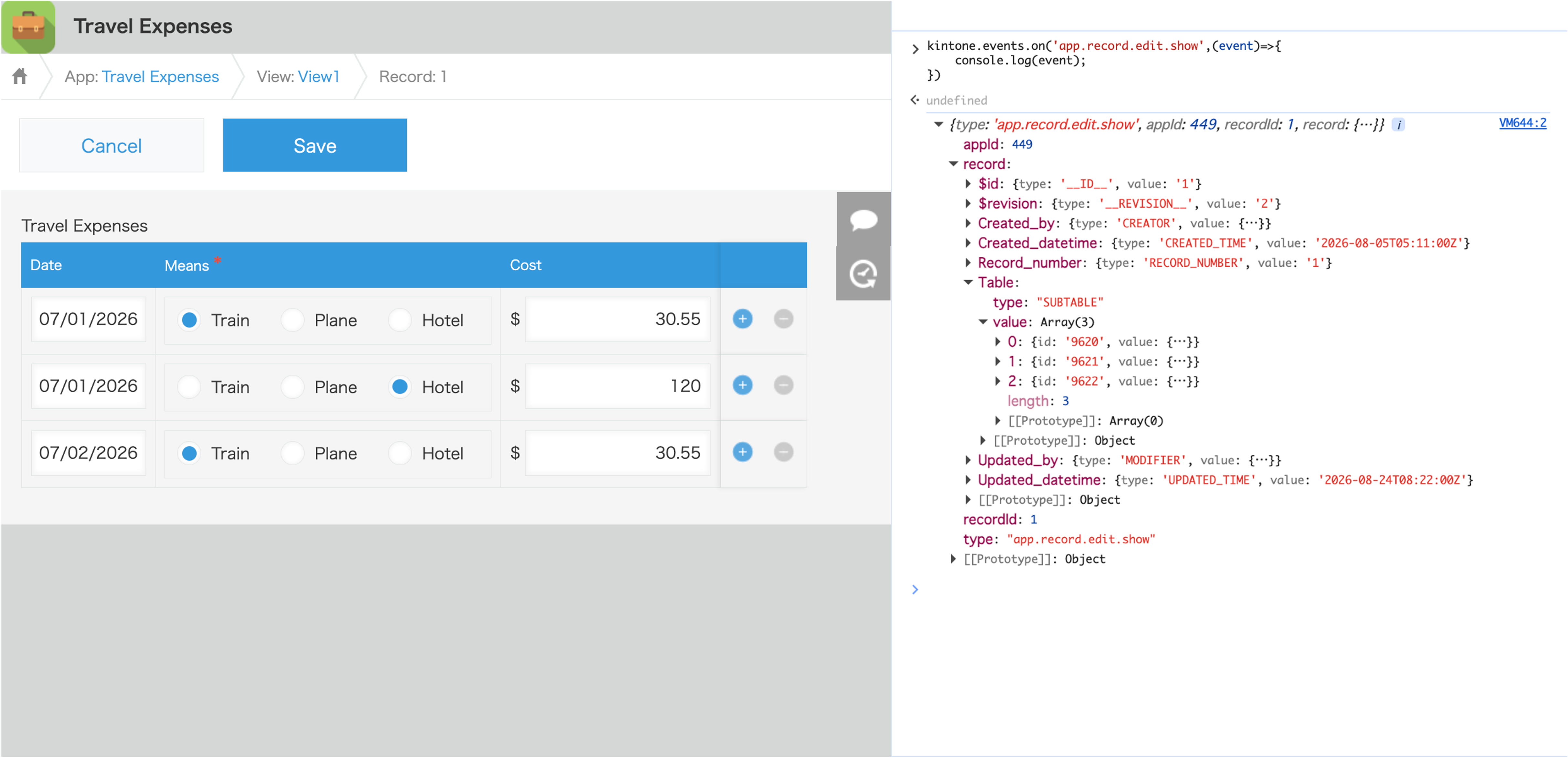
Task: Expand array item 0 with id 9620
Action: point(998,342)
